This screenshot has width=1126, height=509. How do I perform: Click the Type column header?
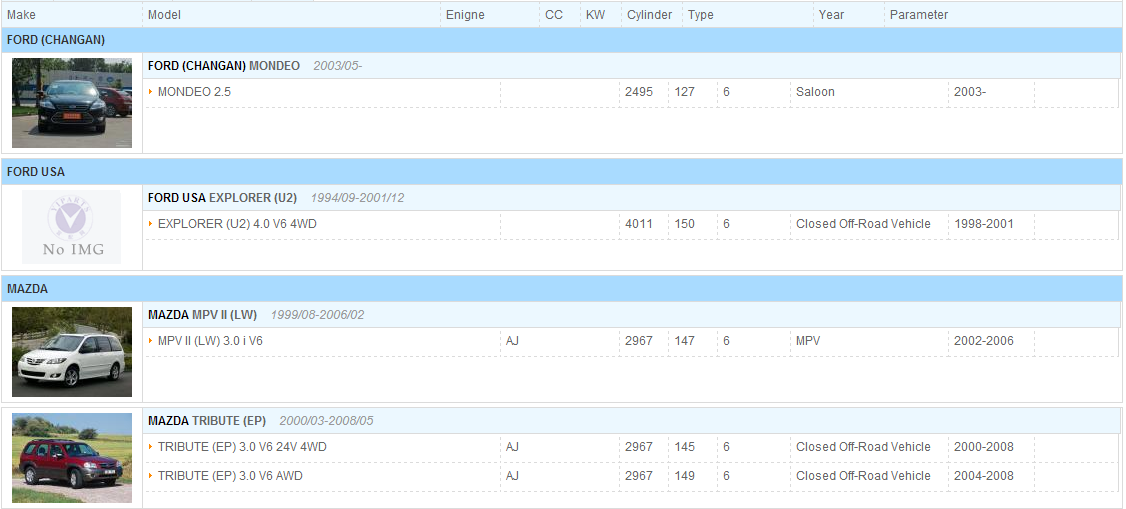pos(701,15)
